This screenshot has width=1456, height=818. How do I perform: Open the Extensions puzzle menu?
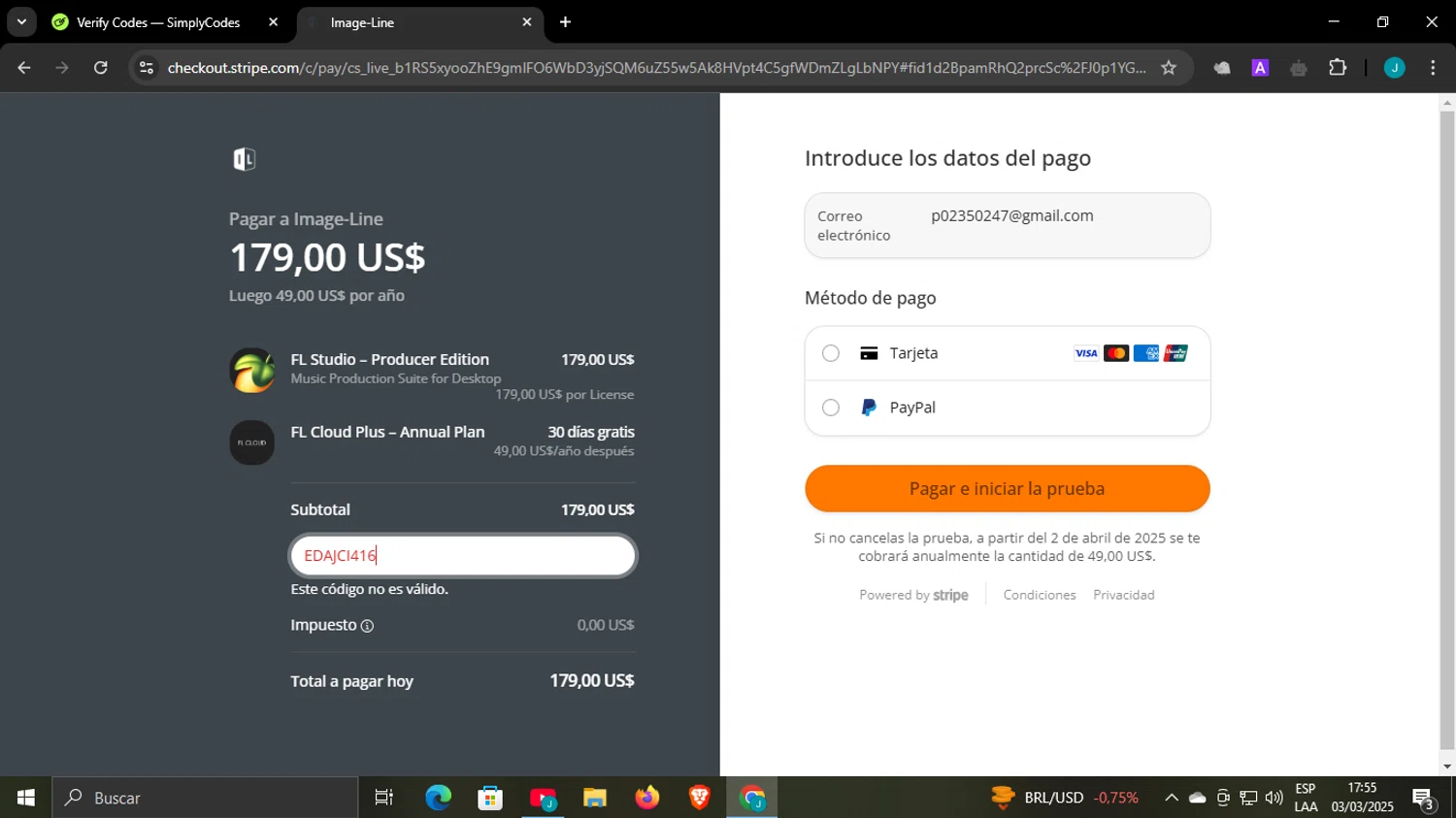click(x=1338, y=67)
